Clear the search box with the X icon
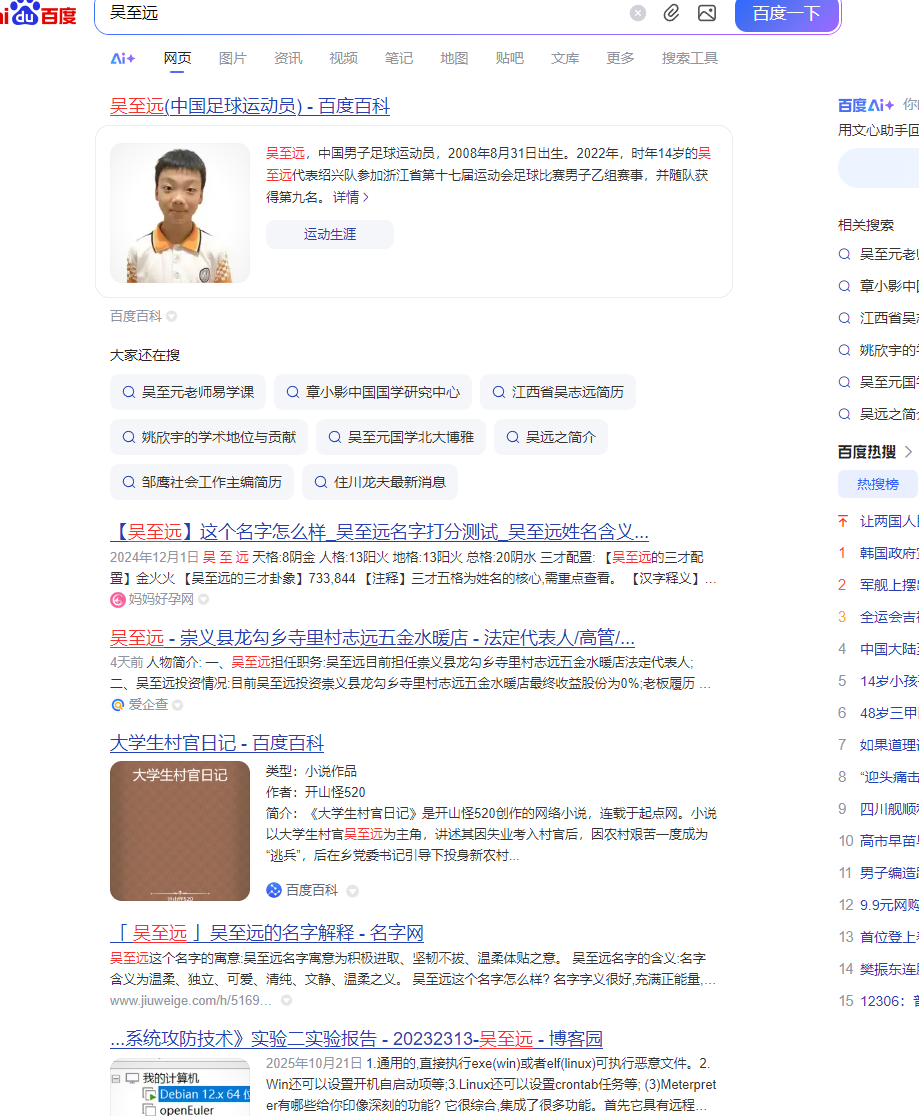Viewport: 919px width, 1116px height. [x=638, y=13]
